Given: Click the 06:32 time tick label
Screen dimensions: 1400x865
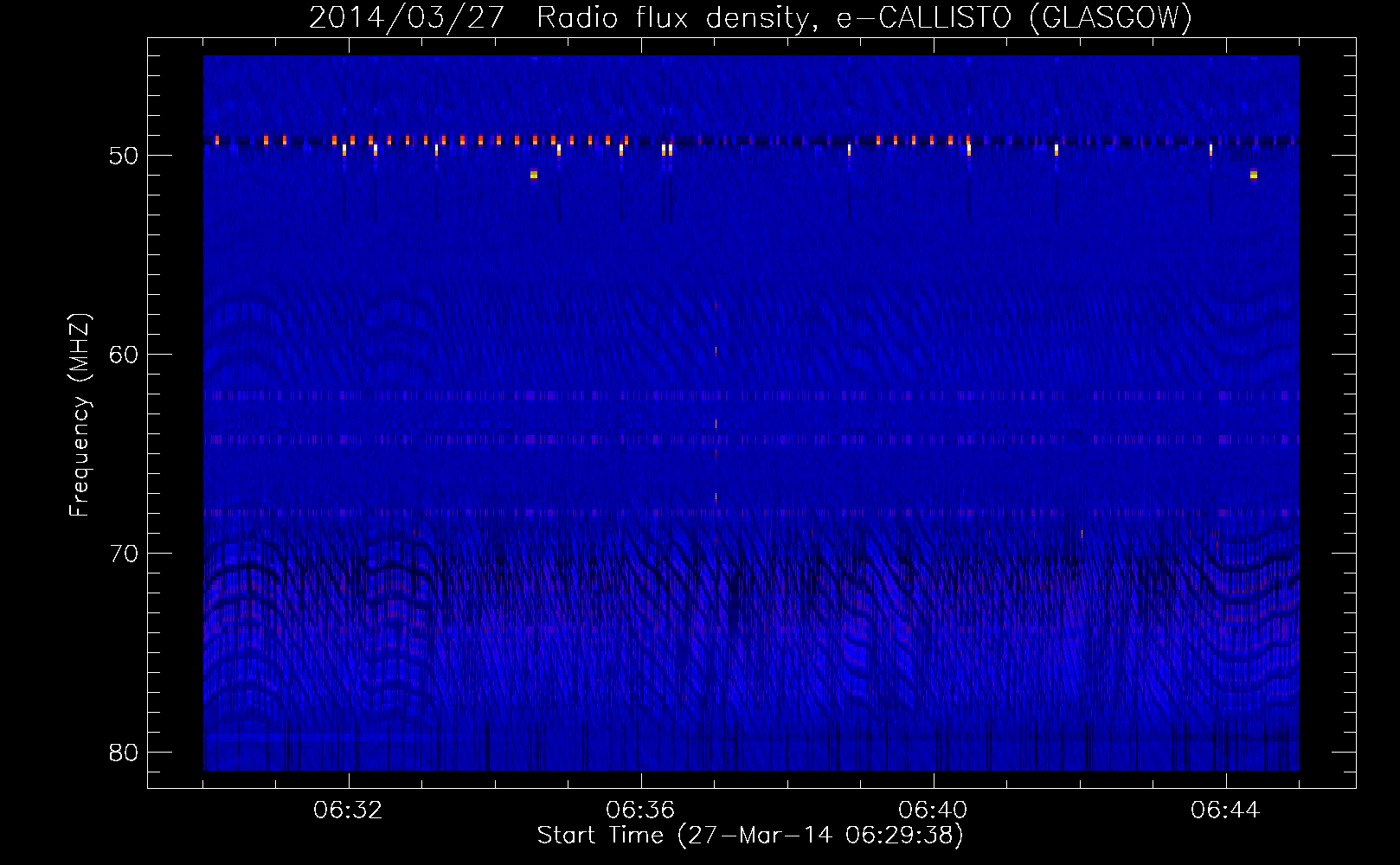Looking at the screenshot, I should tap(348, 811).
